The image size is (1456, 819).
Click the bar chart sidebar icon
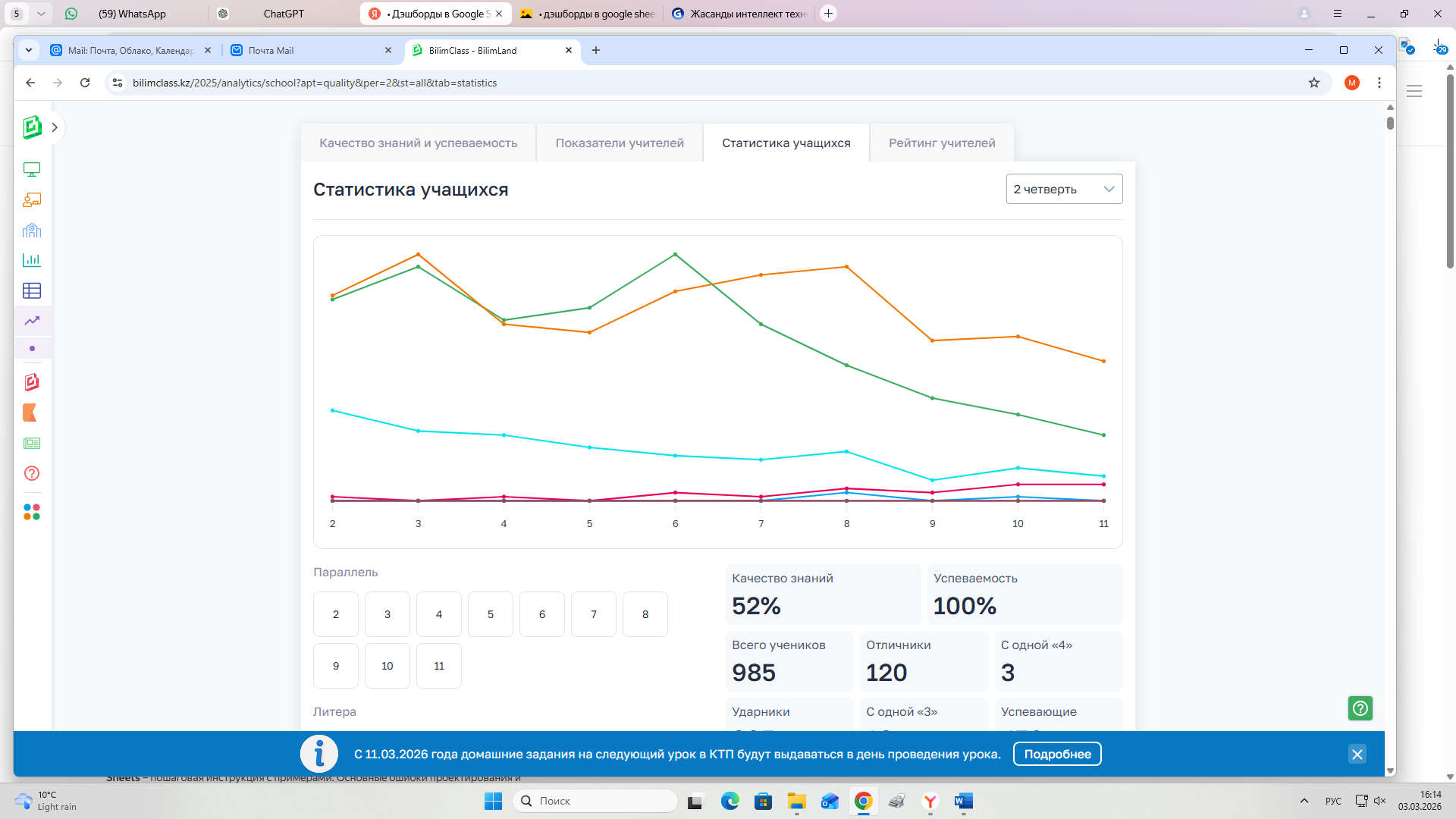pos(32,260)
